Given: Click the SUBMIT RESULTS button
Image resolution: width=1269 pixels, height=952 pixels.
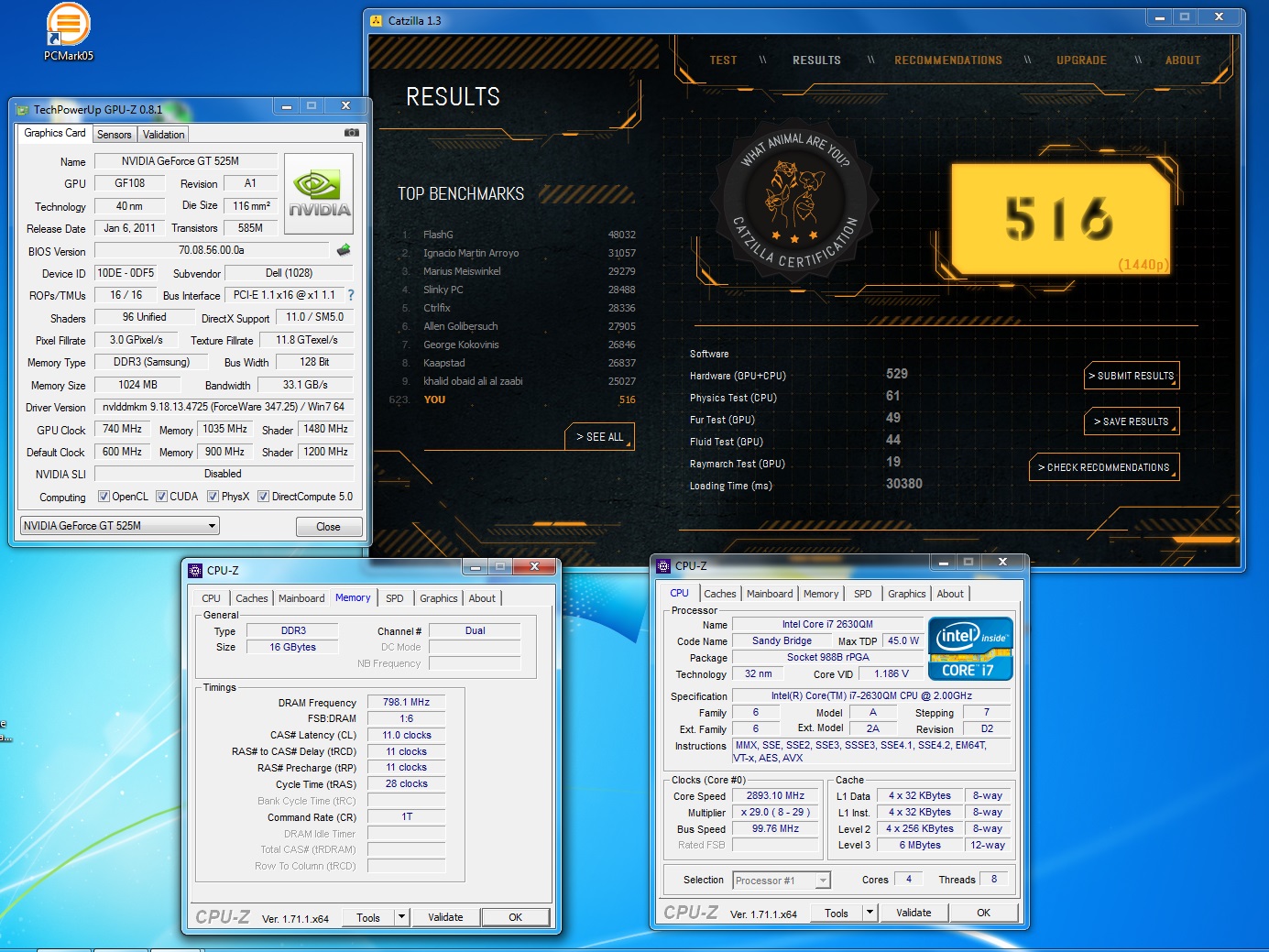Looking at the screenshot, I should click(x=1132, y=376).
